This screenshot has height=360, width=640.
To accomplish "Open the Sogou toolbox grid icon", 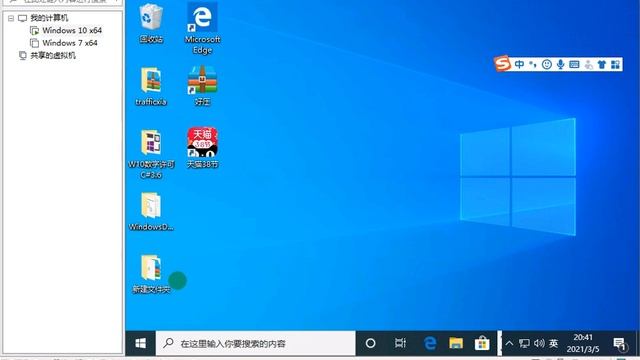I will point(616,64).
